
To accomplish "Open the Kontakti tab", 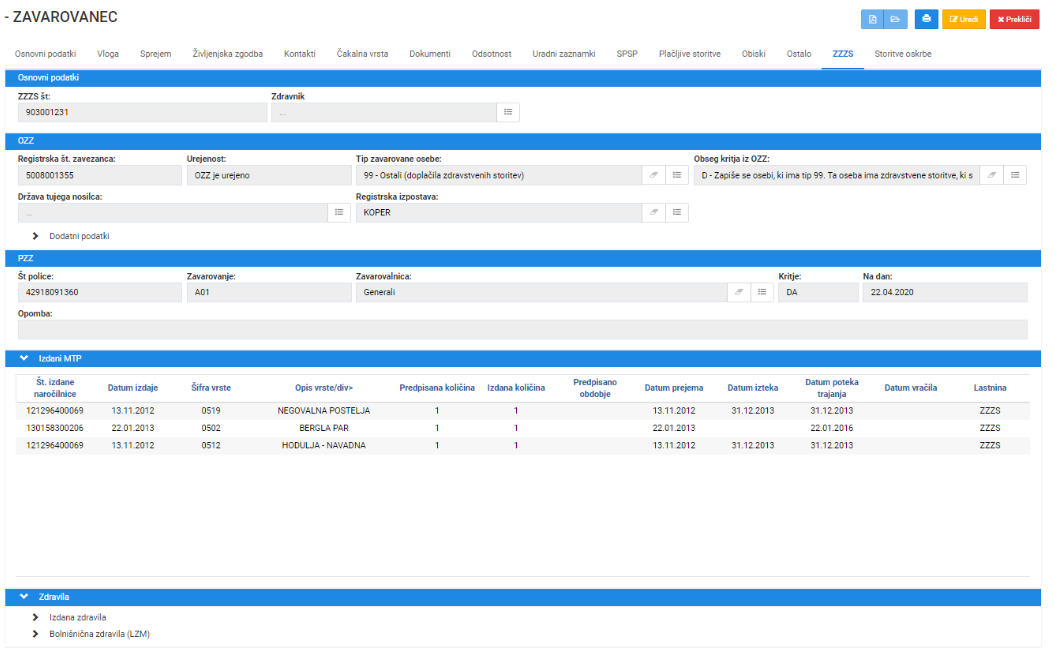I will pyautogui.click(x=299, y=54).
